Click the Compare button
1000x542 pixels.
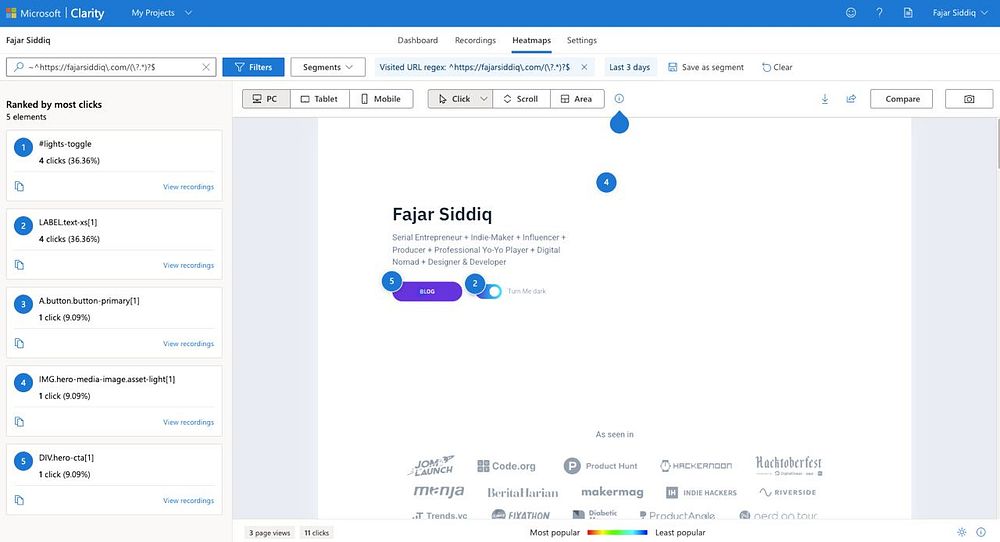point(902,99)
